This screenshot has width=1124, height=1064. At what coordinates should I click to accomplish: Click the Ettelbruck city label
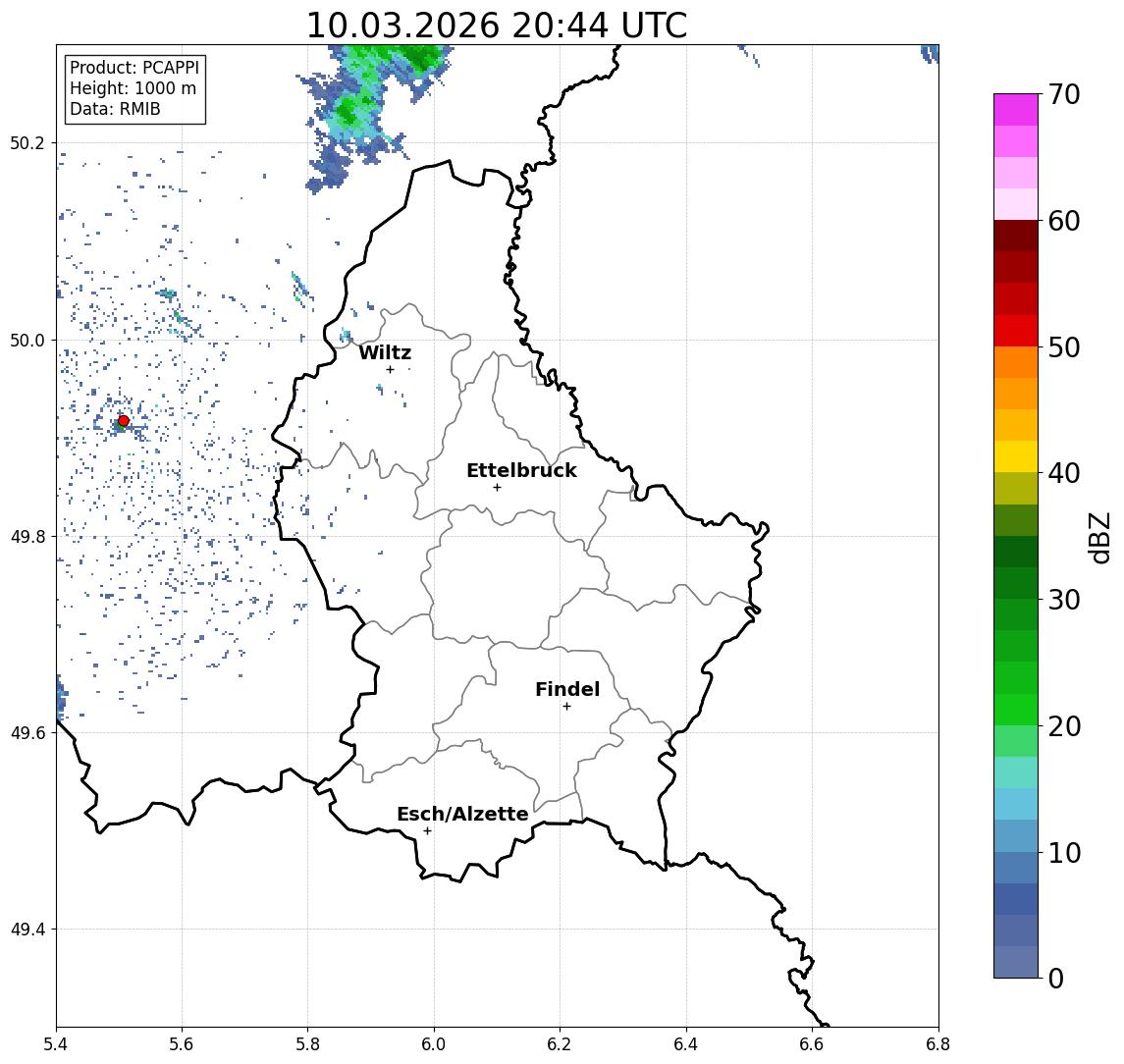click(x=521, y=470)
